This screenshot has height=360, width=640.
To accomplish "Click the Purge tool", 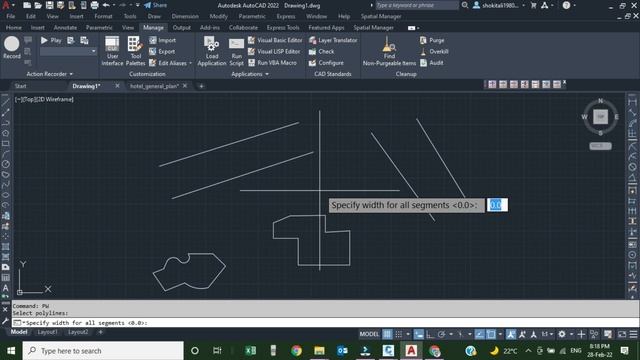I will [432, 40].
